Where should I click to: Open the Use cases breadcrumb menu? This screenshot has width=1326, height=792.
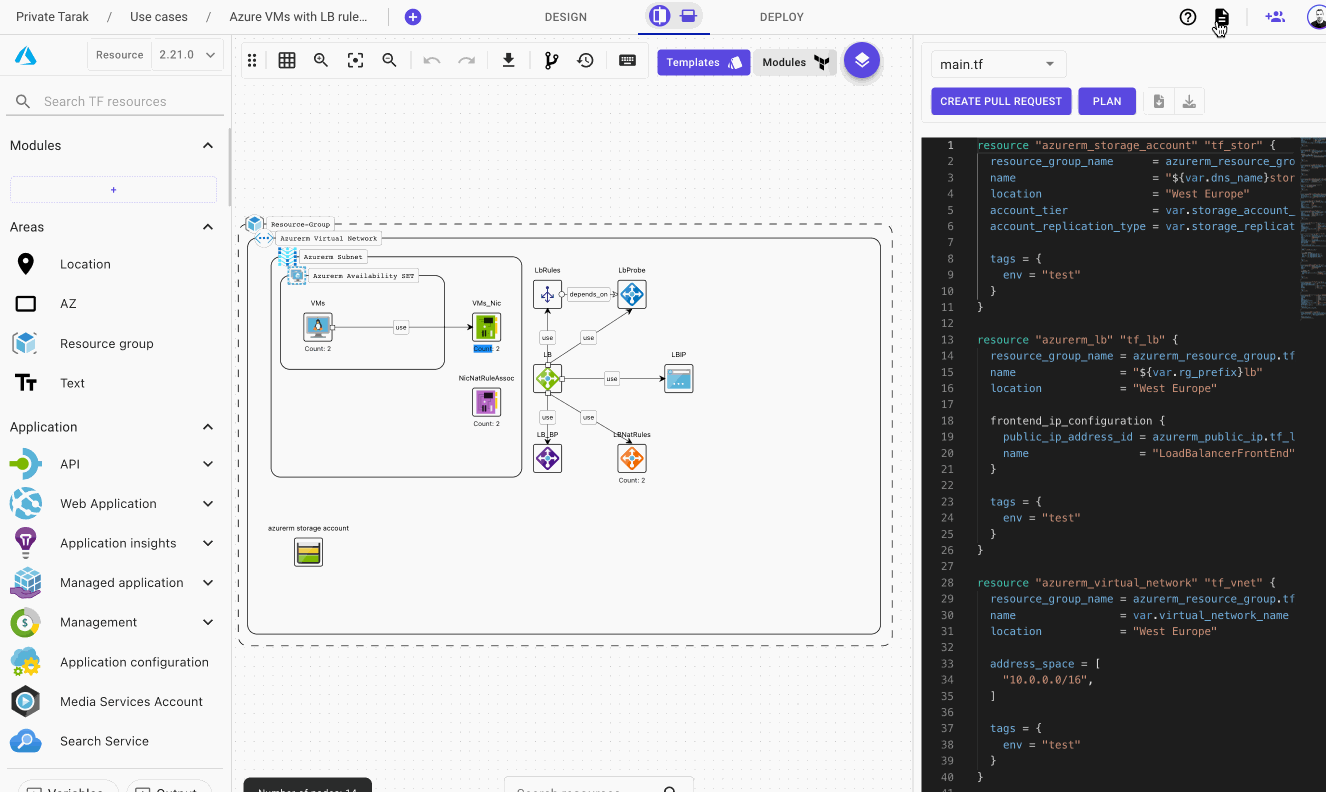[x=158, y=16]
